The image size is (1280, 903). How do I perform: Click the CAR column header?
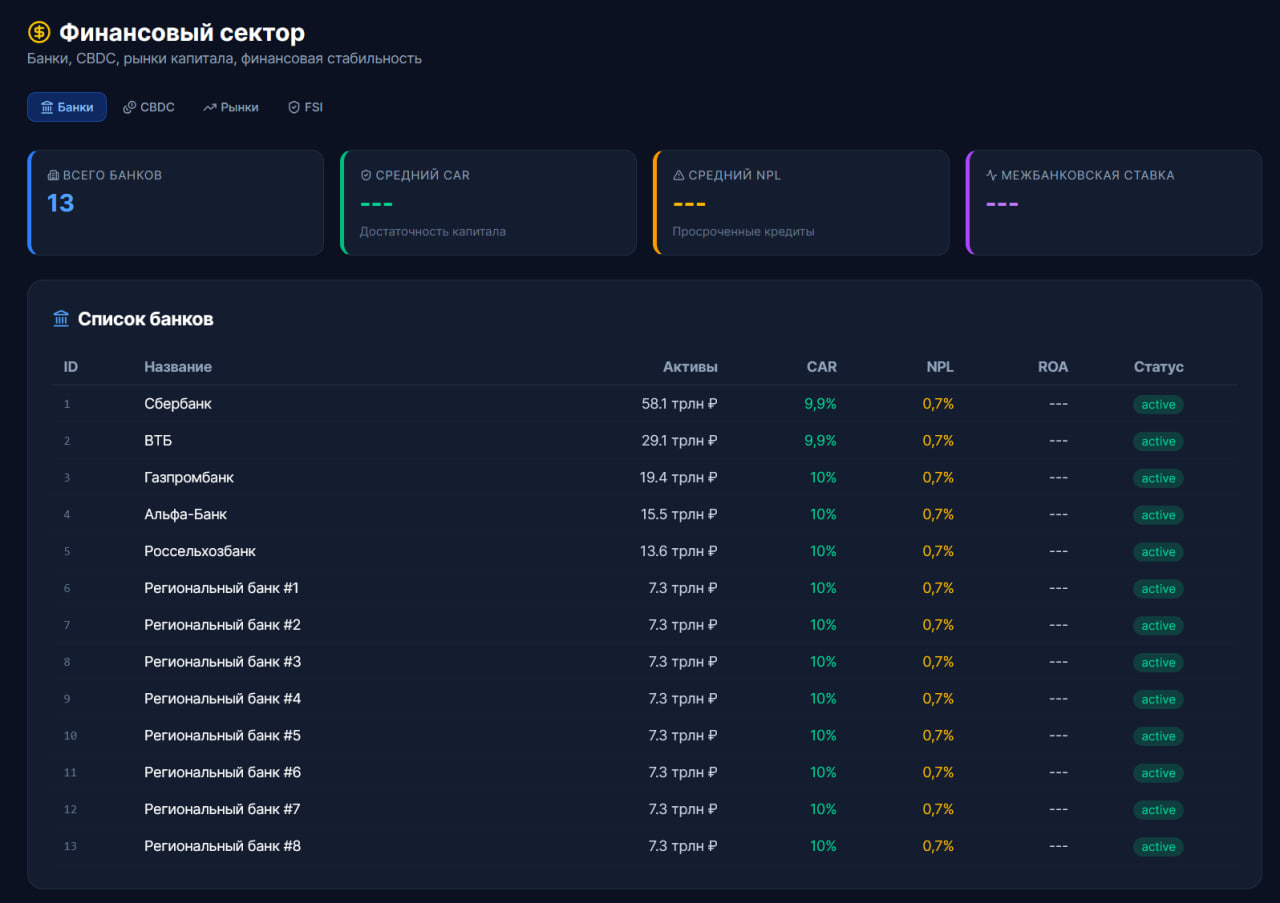822,367
